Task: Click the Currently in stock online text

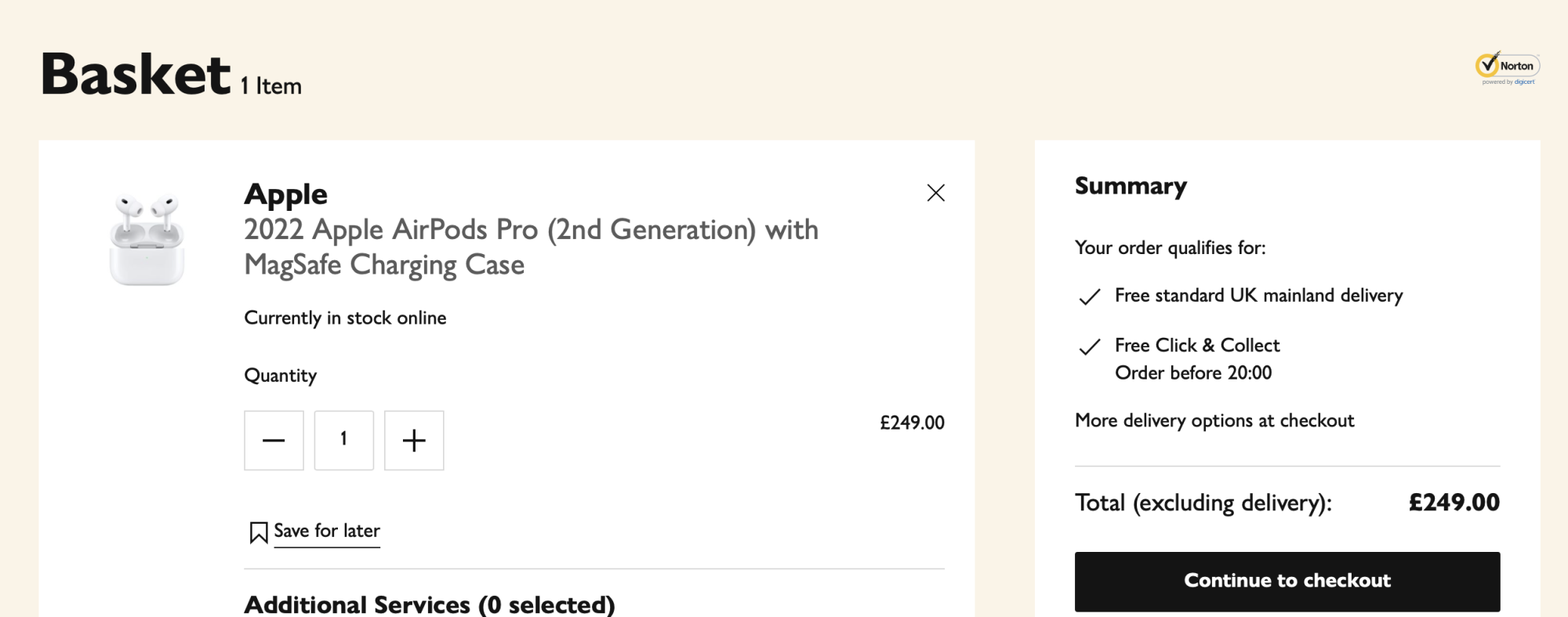Action: pyautogui.click(x=345, y=318)
